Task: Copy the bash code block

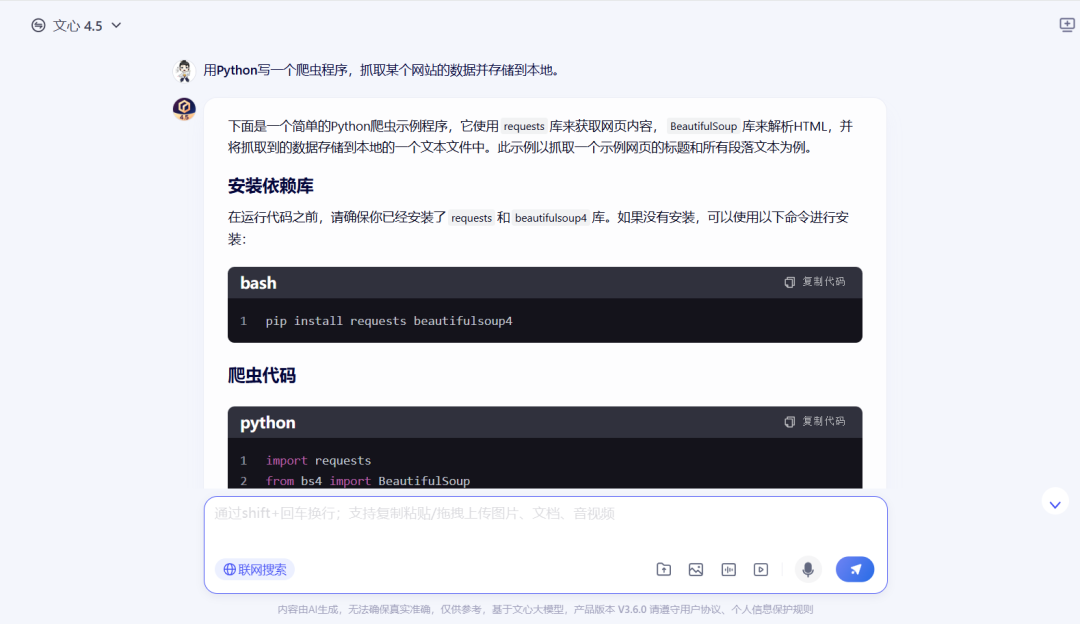Action: (x=814, y=282)
